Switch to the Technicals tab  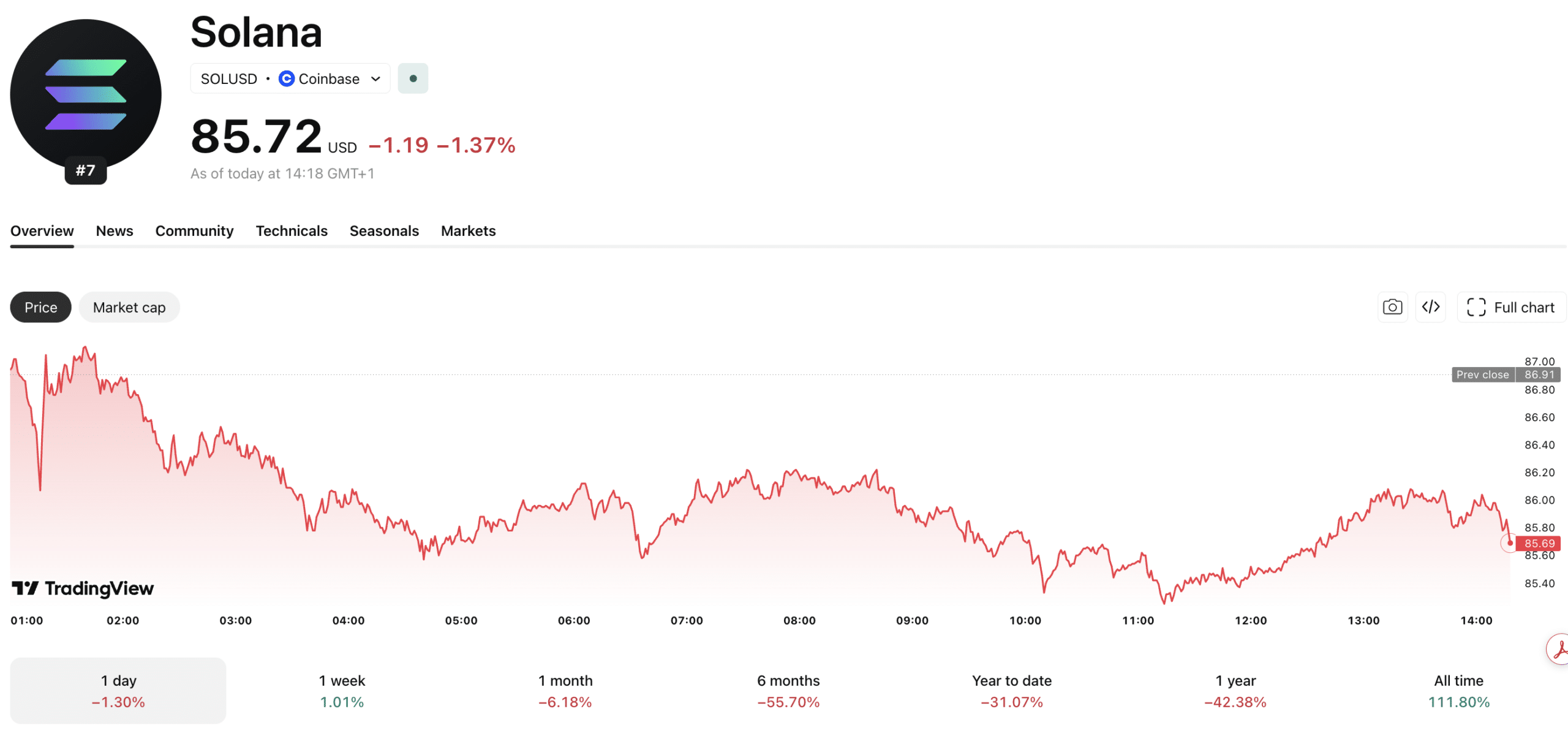292,231
